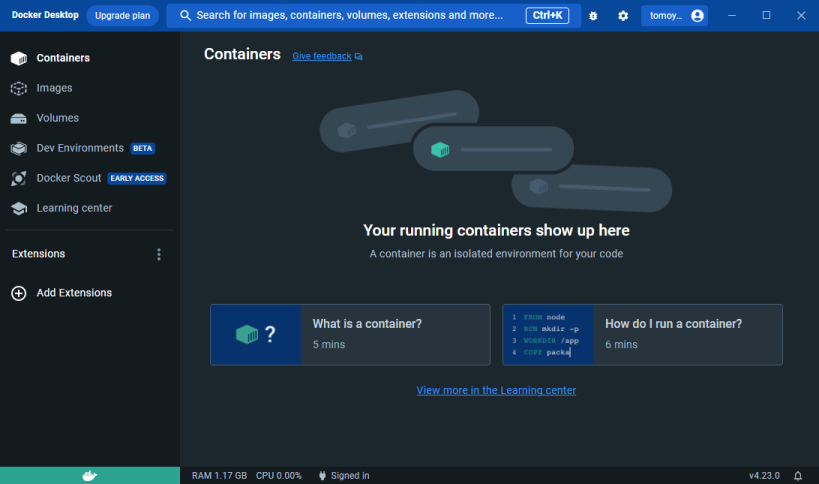Screen dimensions: 819x484
Task: Click the Dockerfile code snippet thumbnail
Action: point(548,335)
